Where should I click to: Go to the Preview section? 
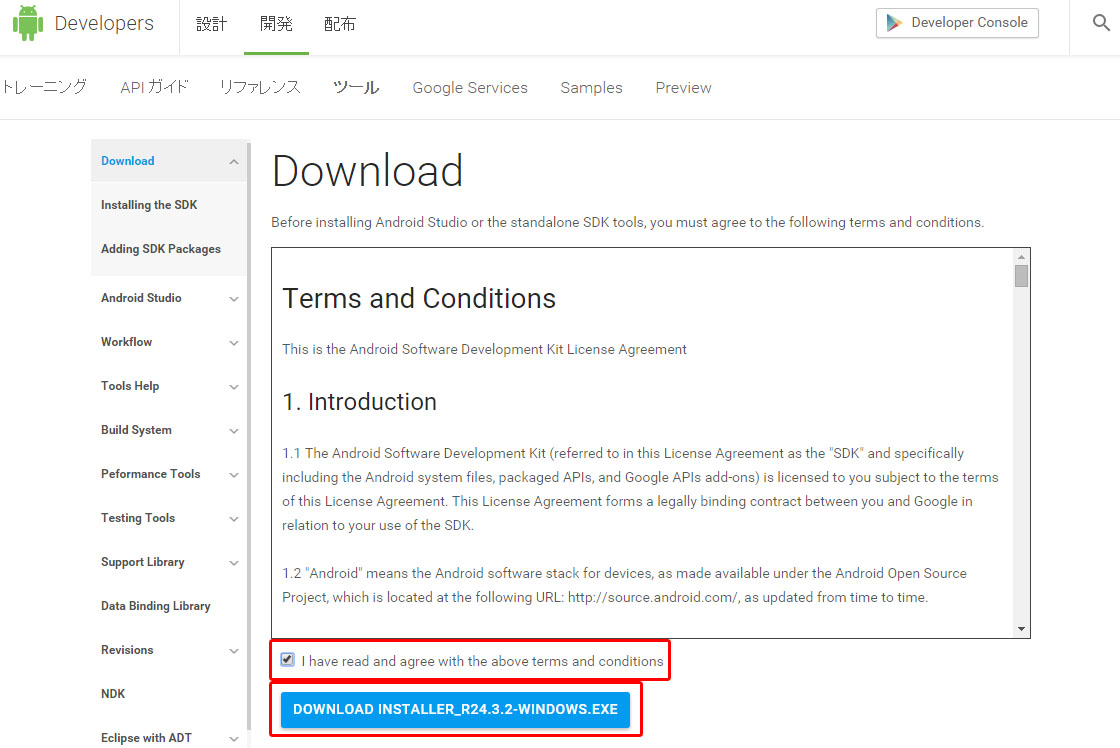[x=684, y=88]
